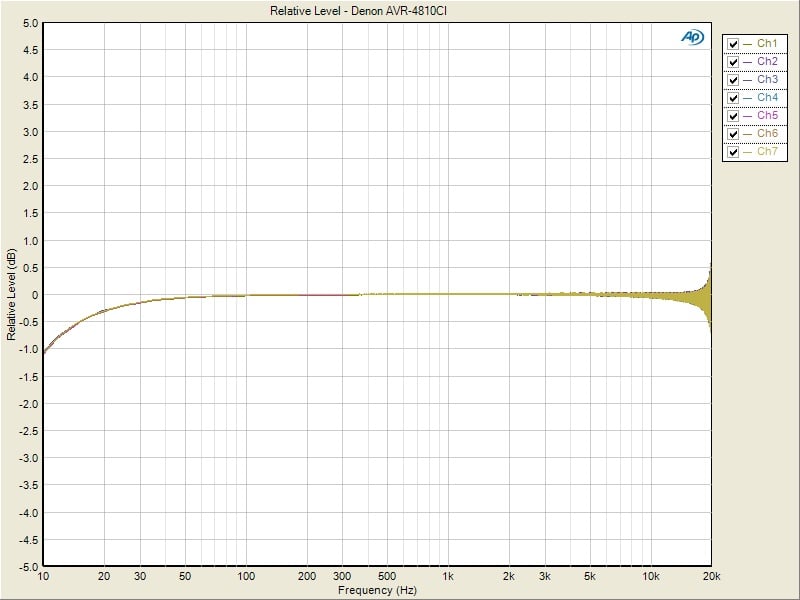Toggle the Ch1 trace checkbox

tap(734, 44)
